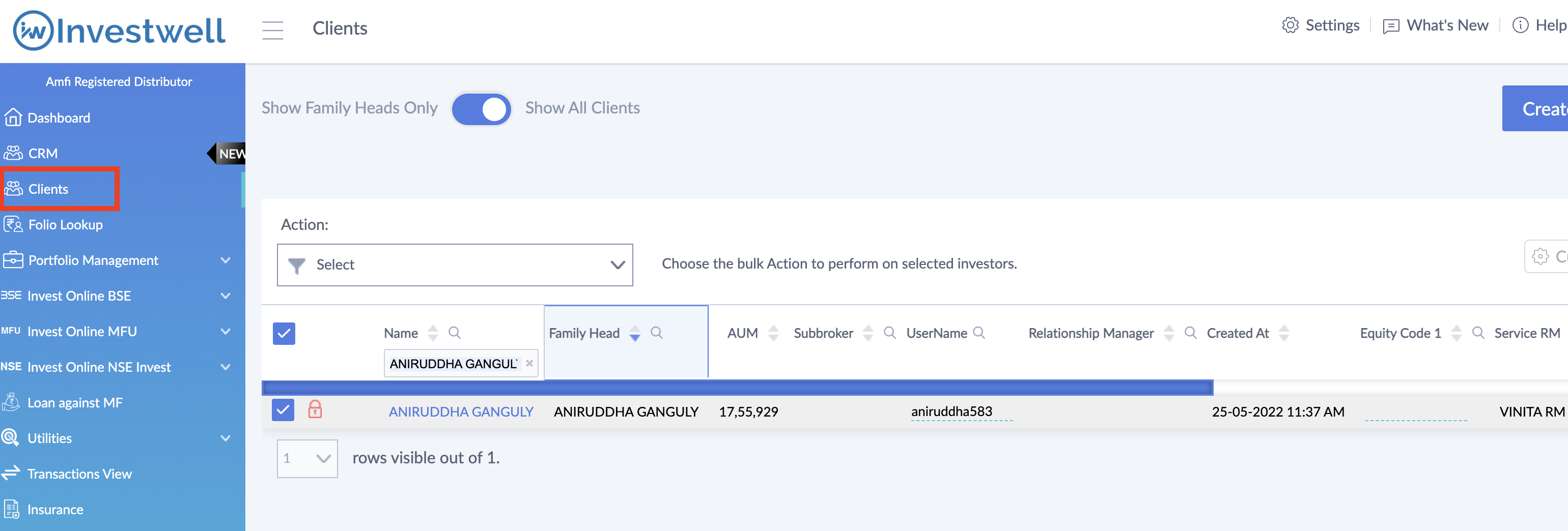Viewport: 1568px width, 531px height.
Task: Open ANIRUDDHA GANGULY client link
Action: click(461, 412)
